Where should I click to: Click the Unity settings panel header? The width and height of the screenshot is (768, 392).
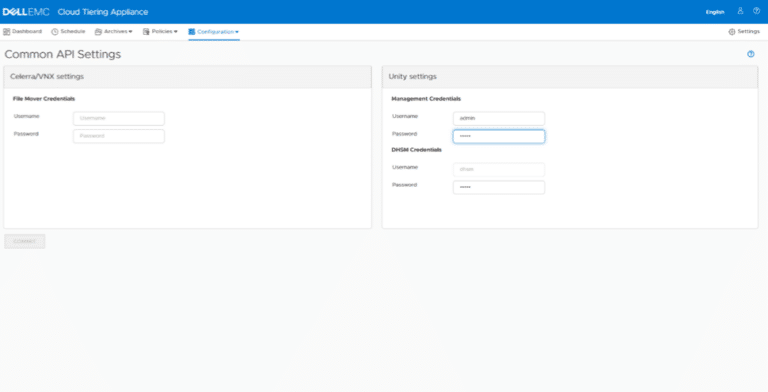(x=570, y=76)
